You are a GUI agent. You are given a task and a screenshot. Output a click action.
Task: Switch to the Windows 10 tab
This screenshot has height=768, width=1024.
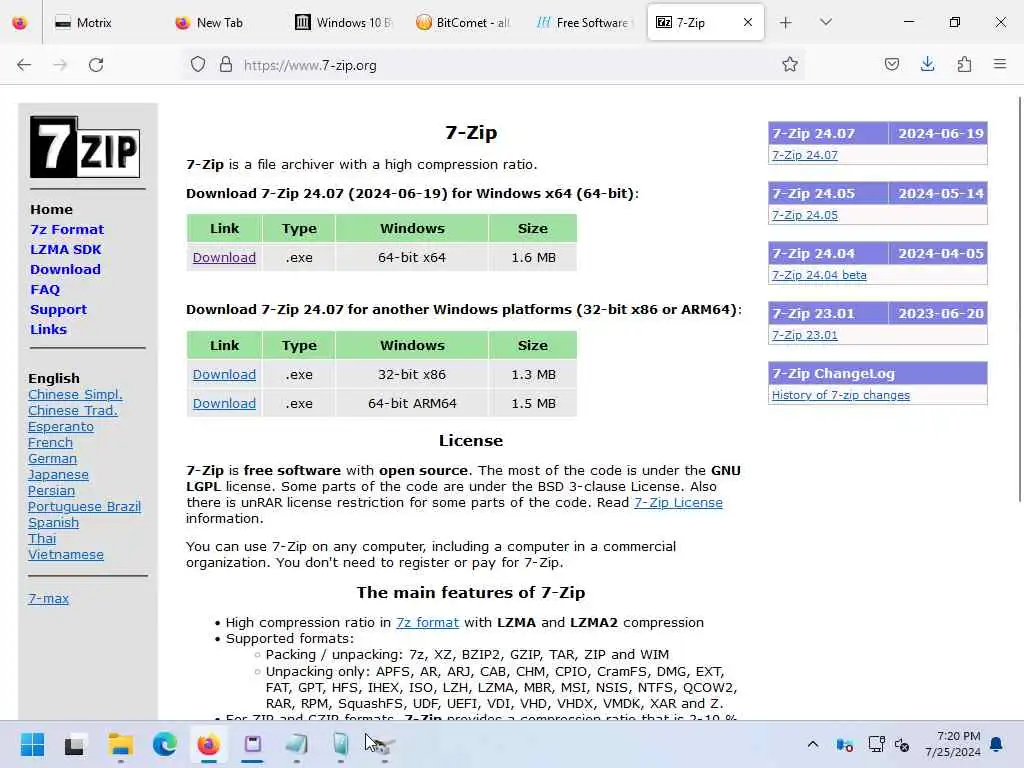[x=343, y=23]
